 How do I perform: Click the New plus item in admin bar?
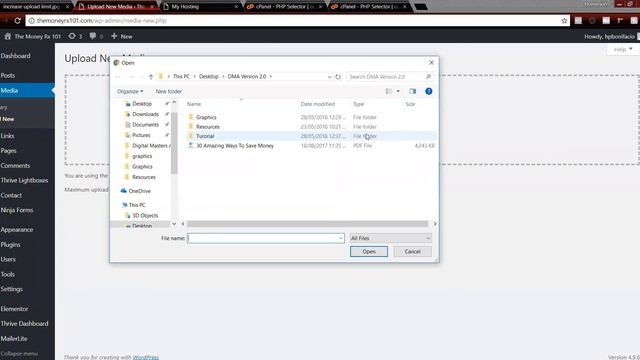122,36
